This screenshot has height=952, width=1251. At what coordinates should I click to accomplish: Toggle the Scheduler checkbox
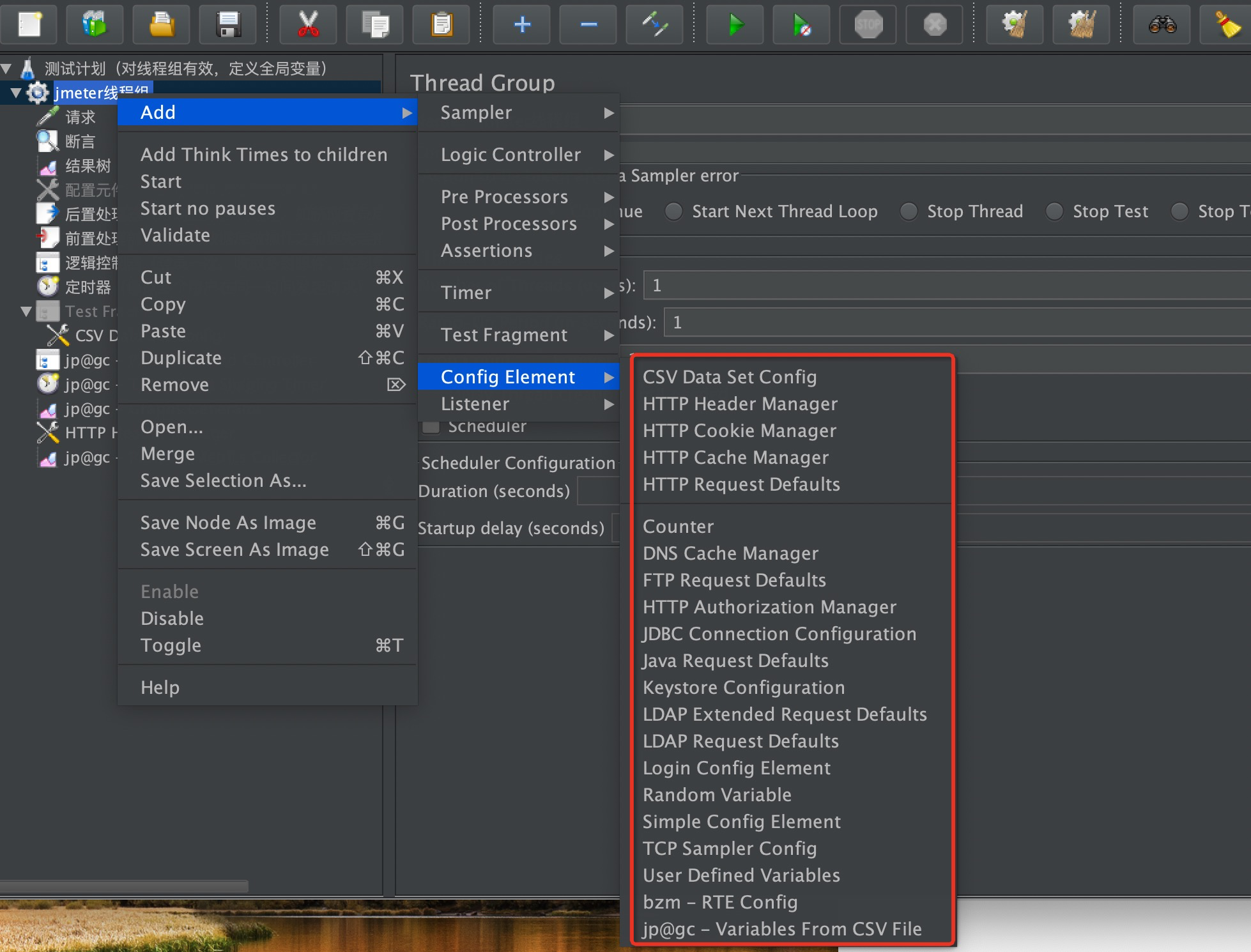tap(428, 427)
